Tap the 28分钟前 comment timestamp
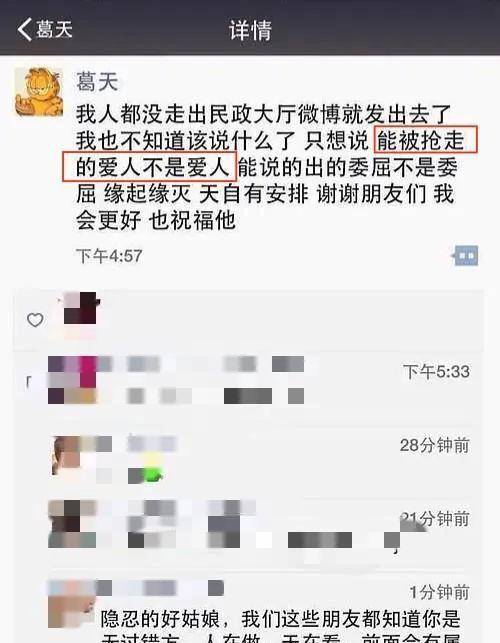The height and width of the screenshot is (643, 500). (x=434, y=445)
